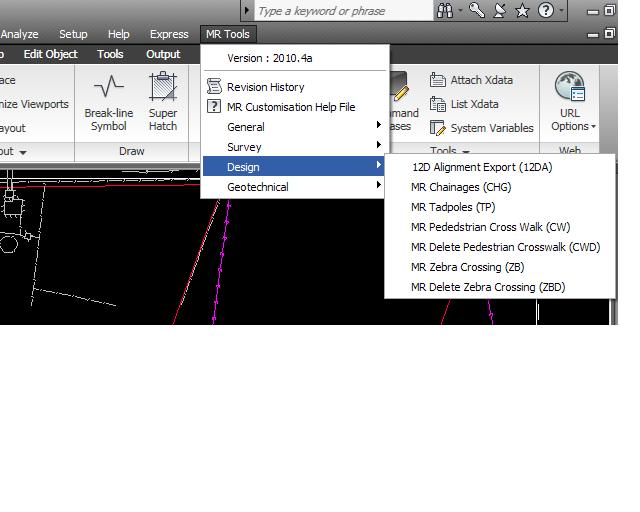Screen dimensions: 640x512
Task: Open Revision History scroll icon
Action: click(214, 87)
